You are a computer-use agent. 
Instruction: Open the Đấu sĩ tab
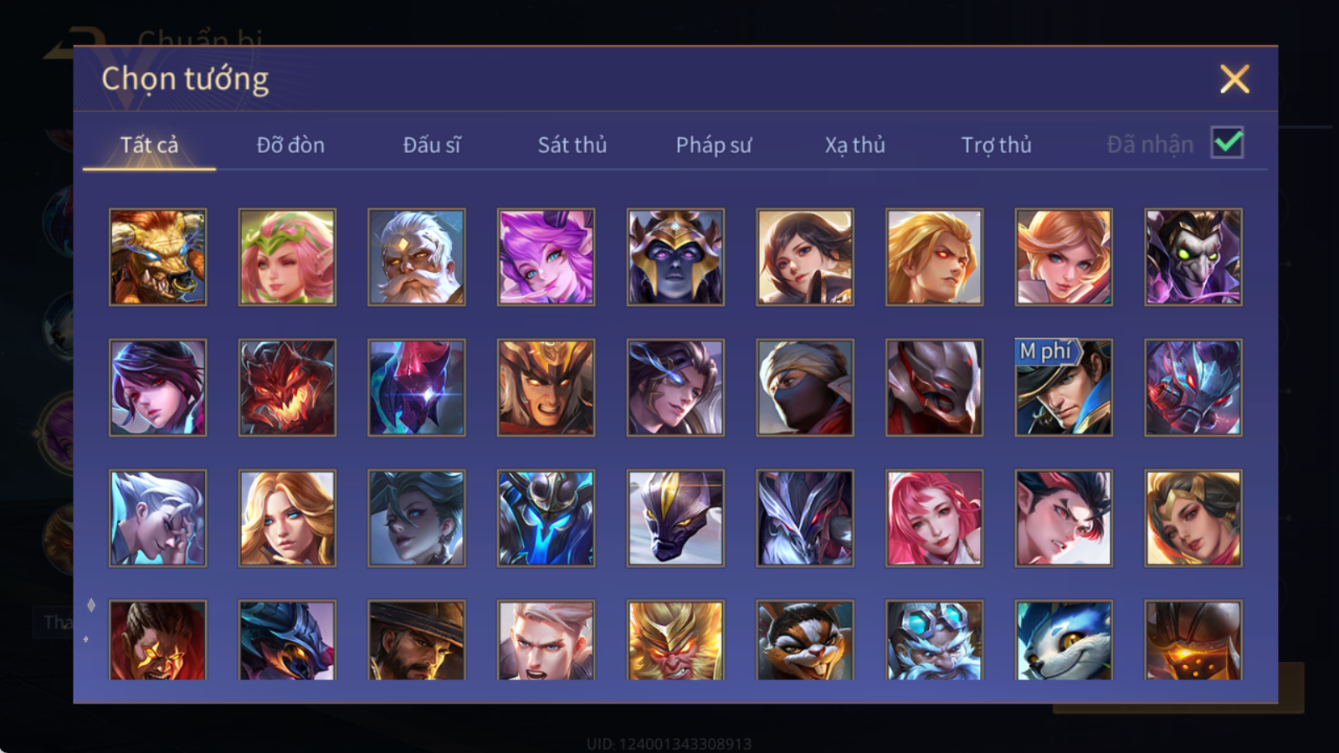(432, 145)
